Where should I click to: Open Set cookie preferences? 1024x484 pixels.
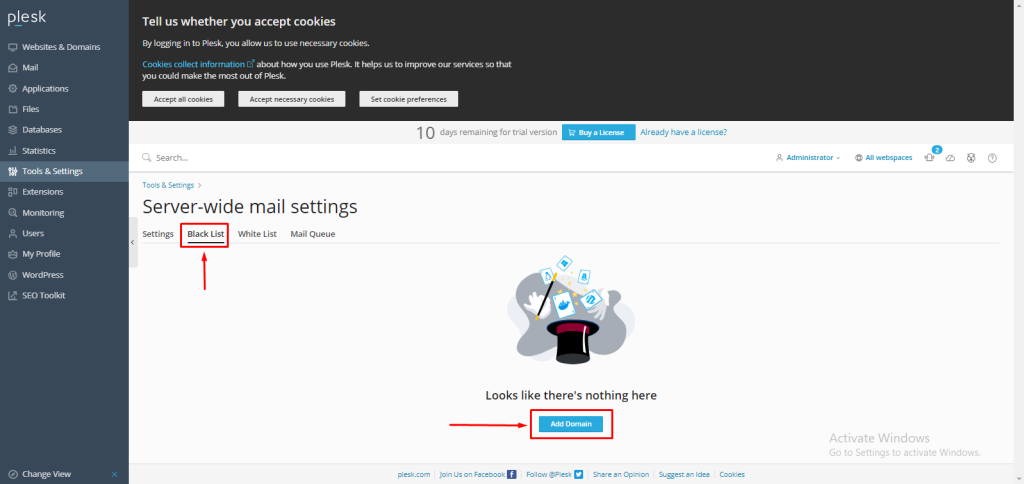(x=409, y=99)
